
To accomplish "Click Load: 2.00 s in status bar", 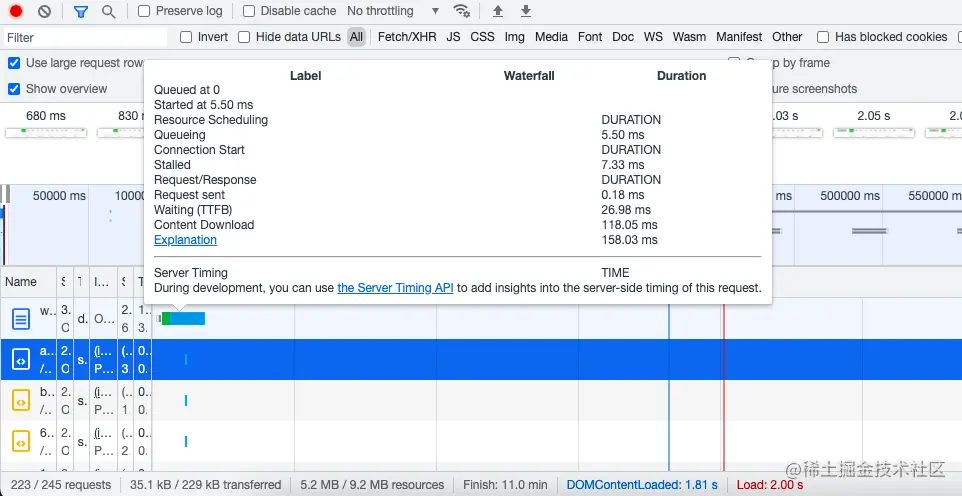I will tap(769, 485).
